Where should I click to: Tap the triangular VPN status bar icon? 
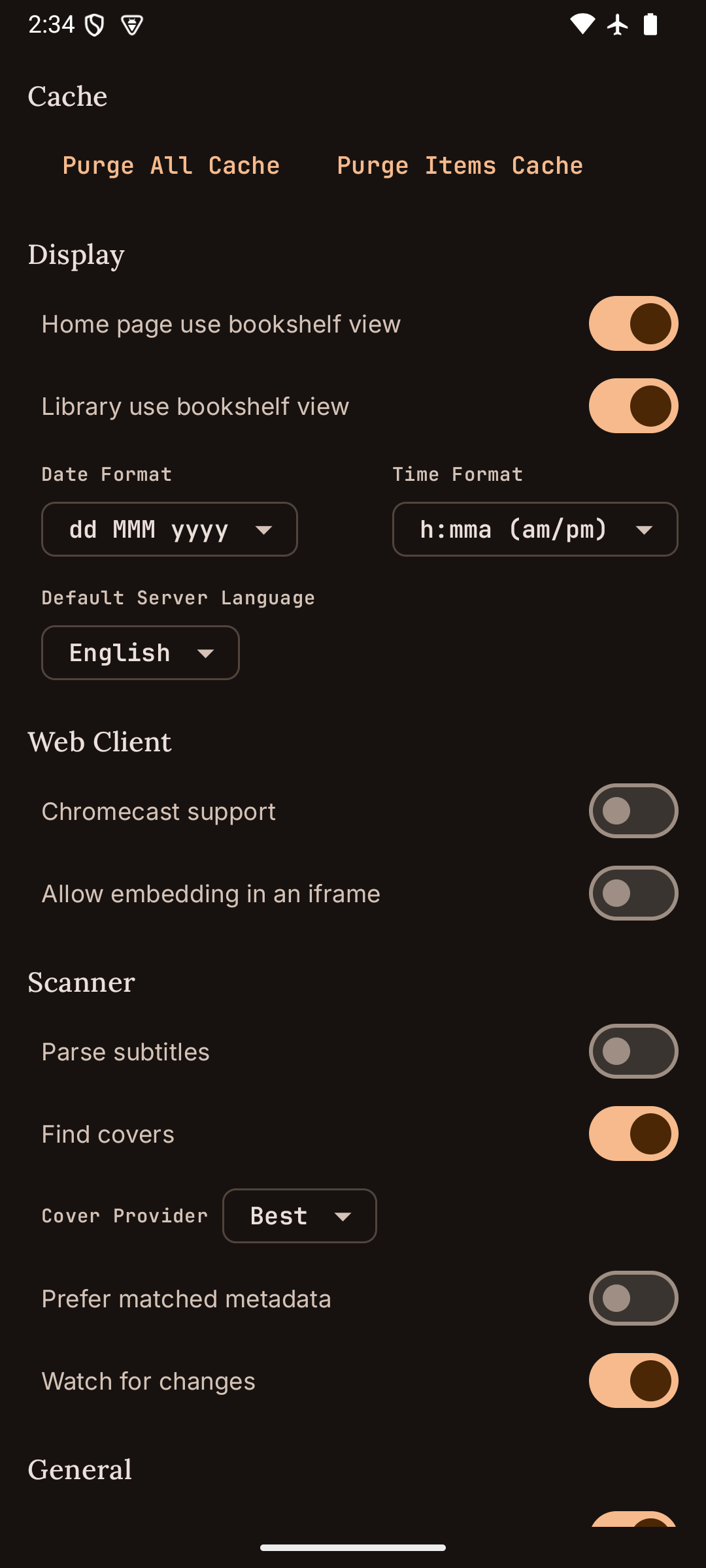(x=132, y=25)
